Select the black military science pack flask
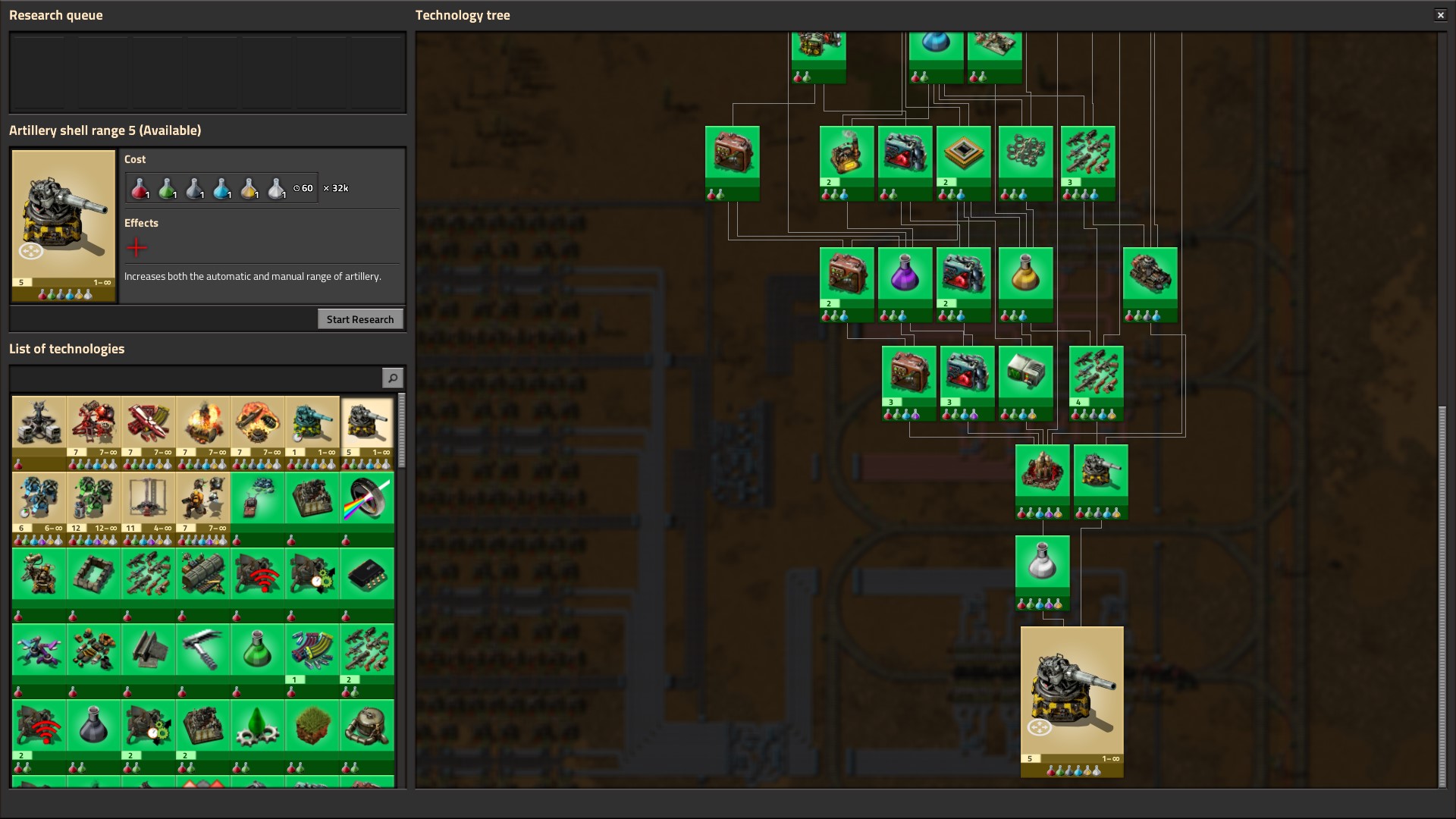This screenshot has width=1456, height=819. [94, 736]
